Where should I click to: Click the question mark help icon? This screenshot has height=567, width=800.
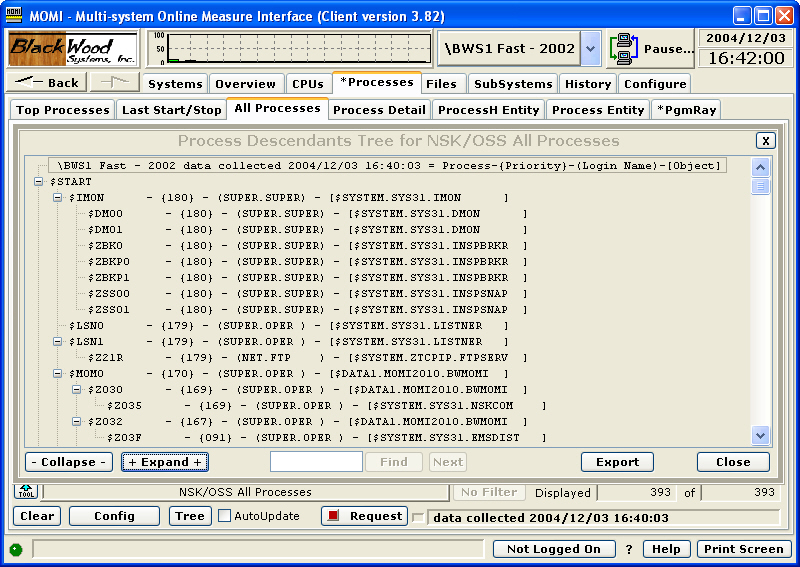[x=628, y=549]
